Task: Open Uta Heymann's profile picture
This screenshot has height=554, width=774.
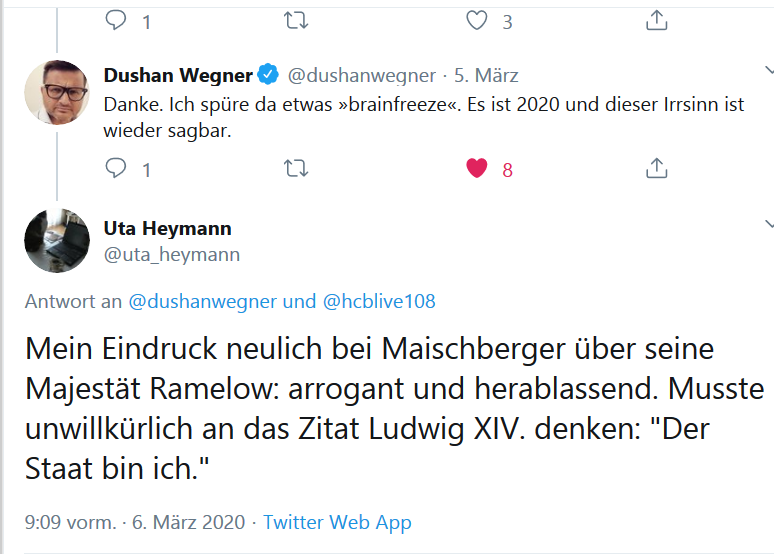Action: click(56, 241)
